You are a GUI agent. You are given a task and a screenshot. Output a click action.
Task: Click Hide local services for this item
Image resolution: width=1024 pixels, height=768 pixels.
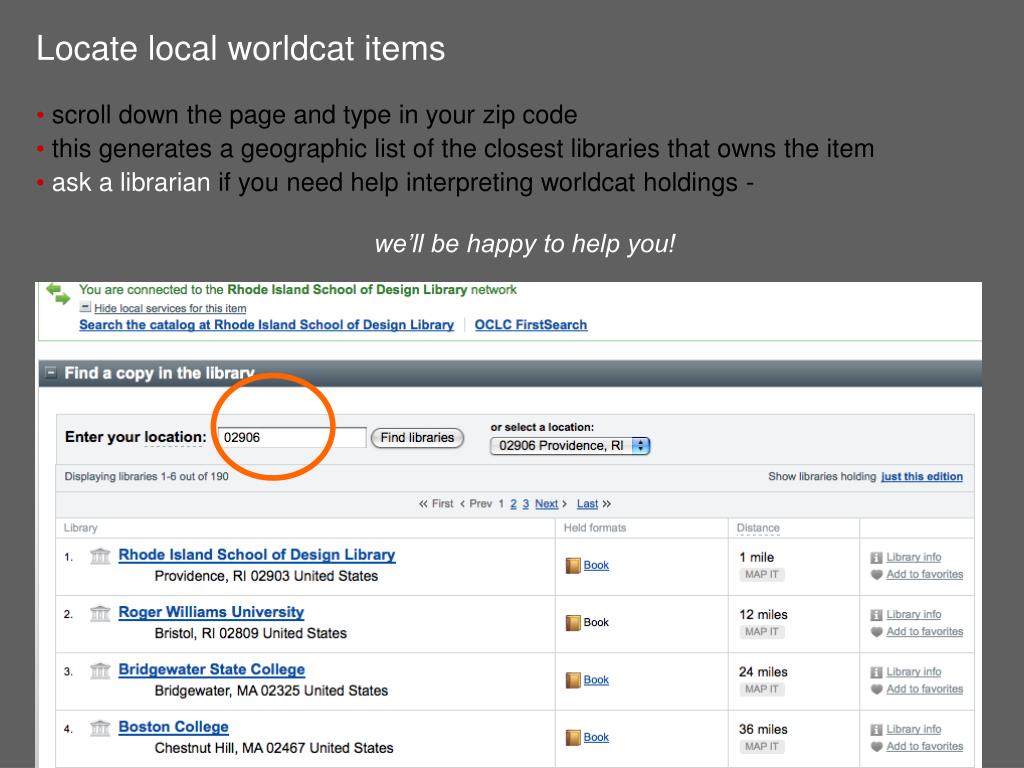[x=170, y=308]
